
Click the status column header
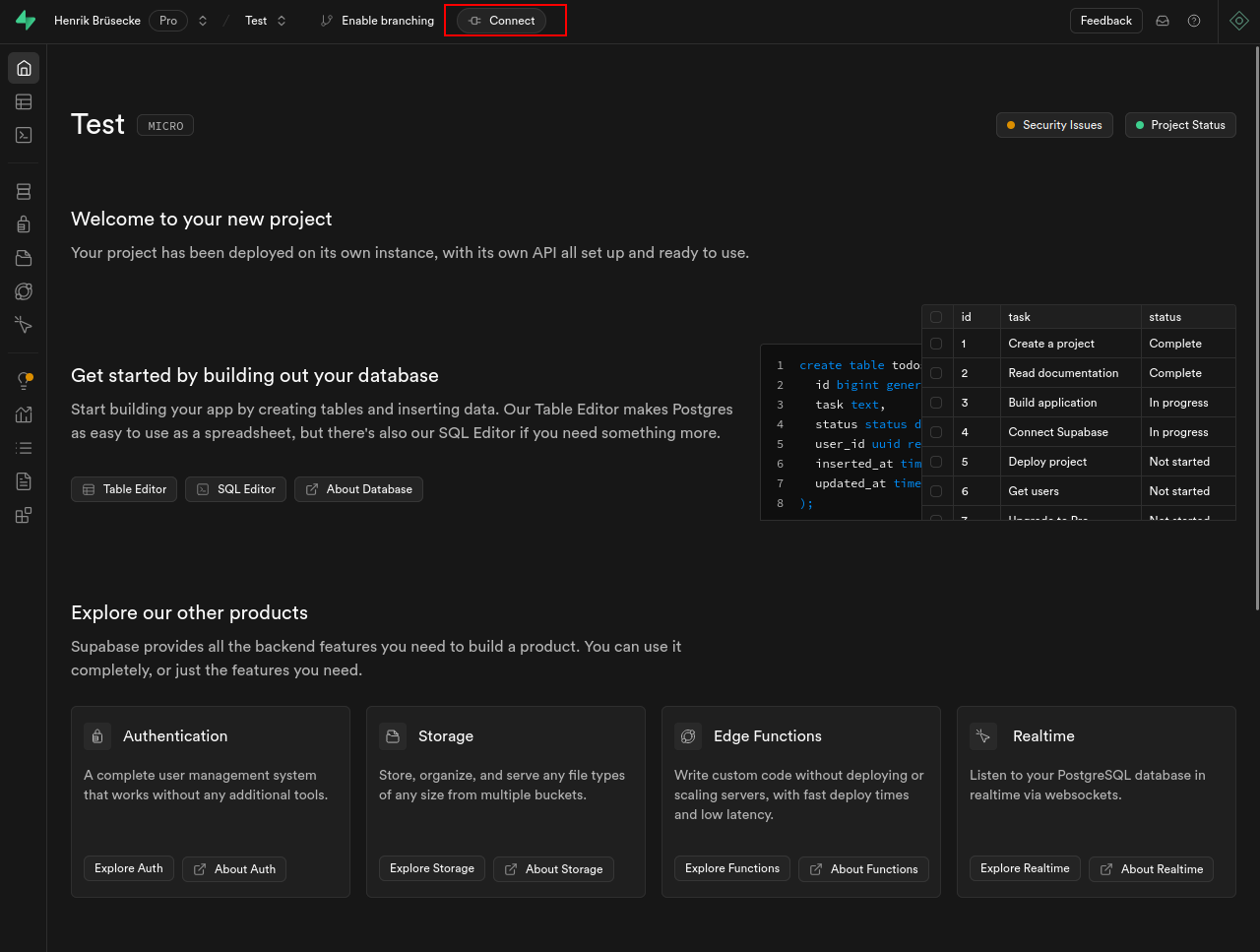click(x=1189, y=317)
